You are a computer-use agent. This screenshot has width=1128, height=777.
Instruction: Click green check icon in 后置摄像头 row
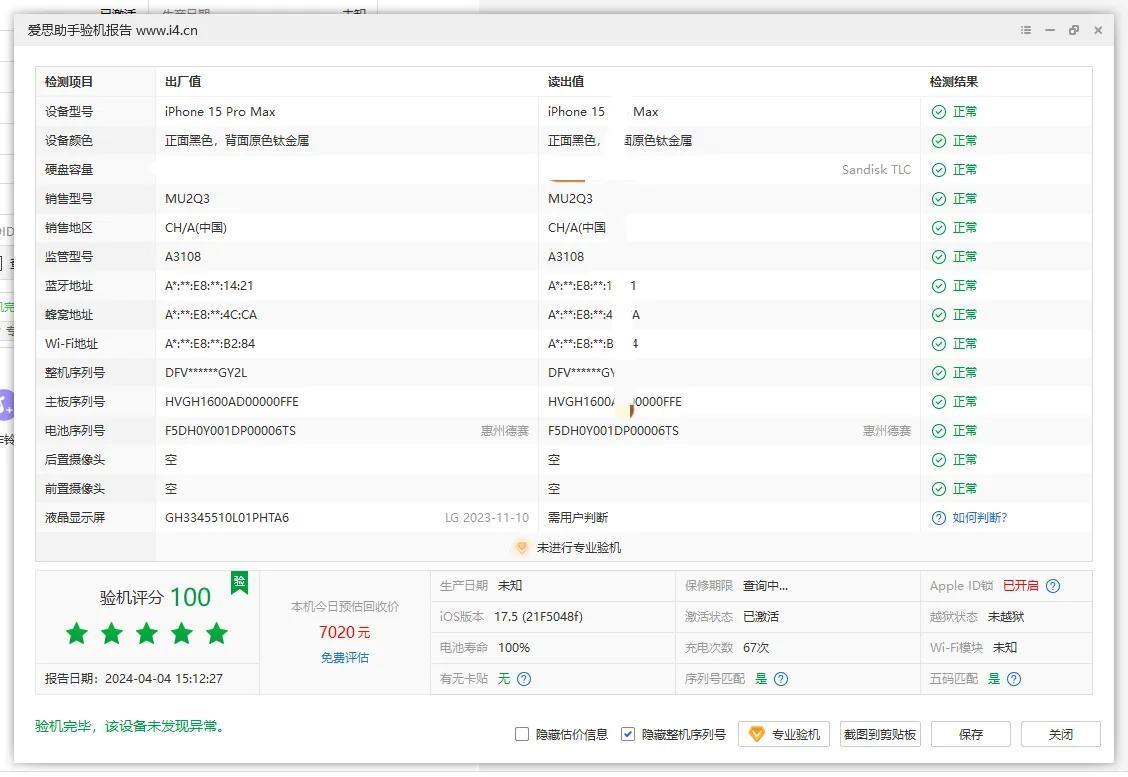[939, 460]
